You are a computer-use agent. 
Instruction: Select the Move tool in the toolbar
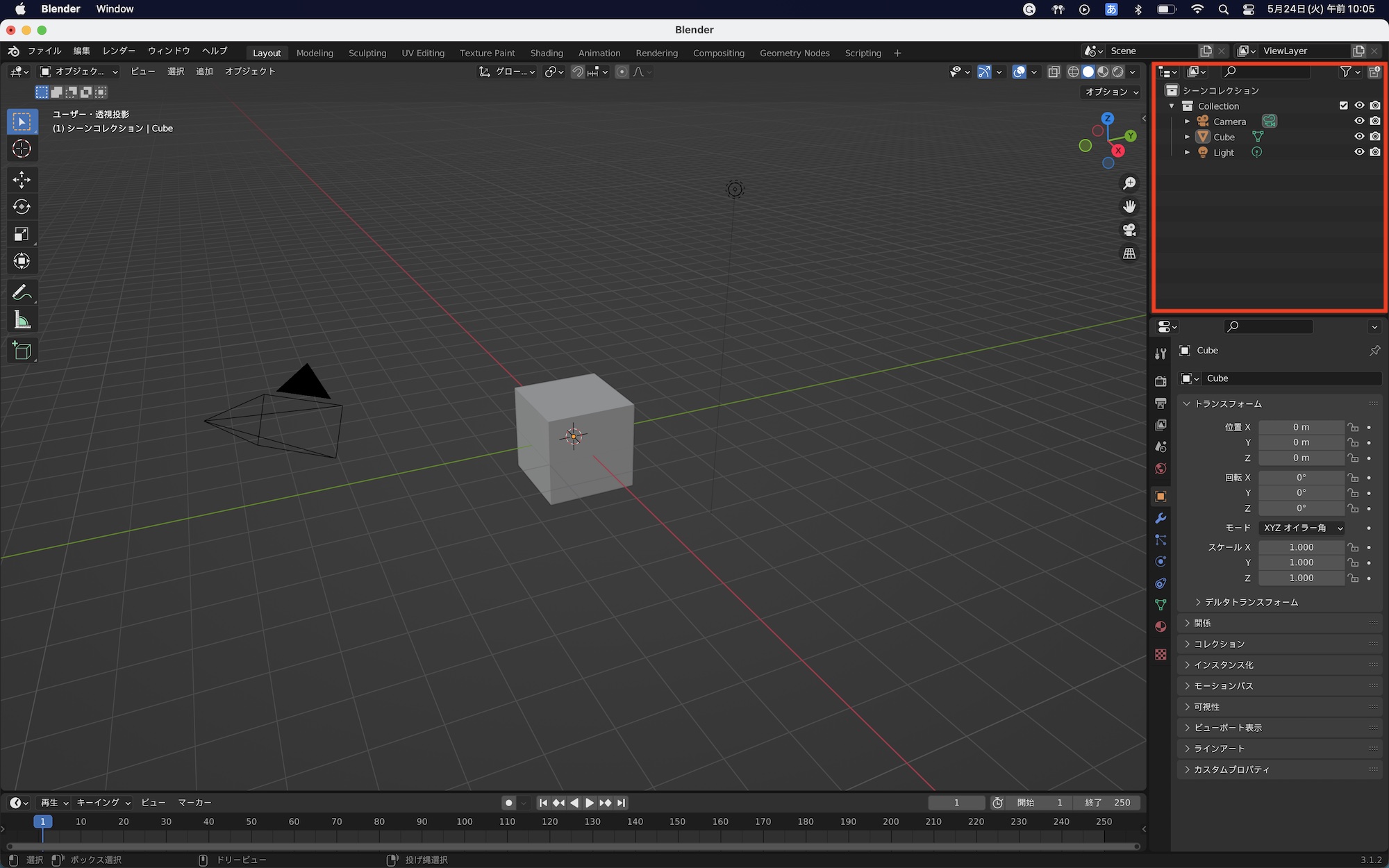pos(22,179)
